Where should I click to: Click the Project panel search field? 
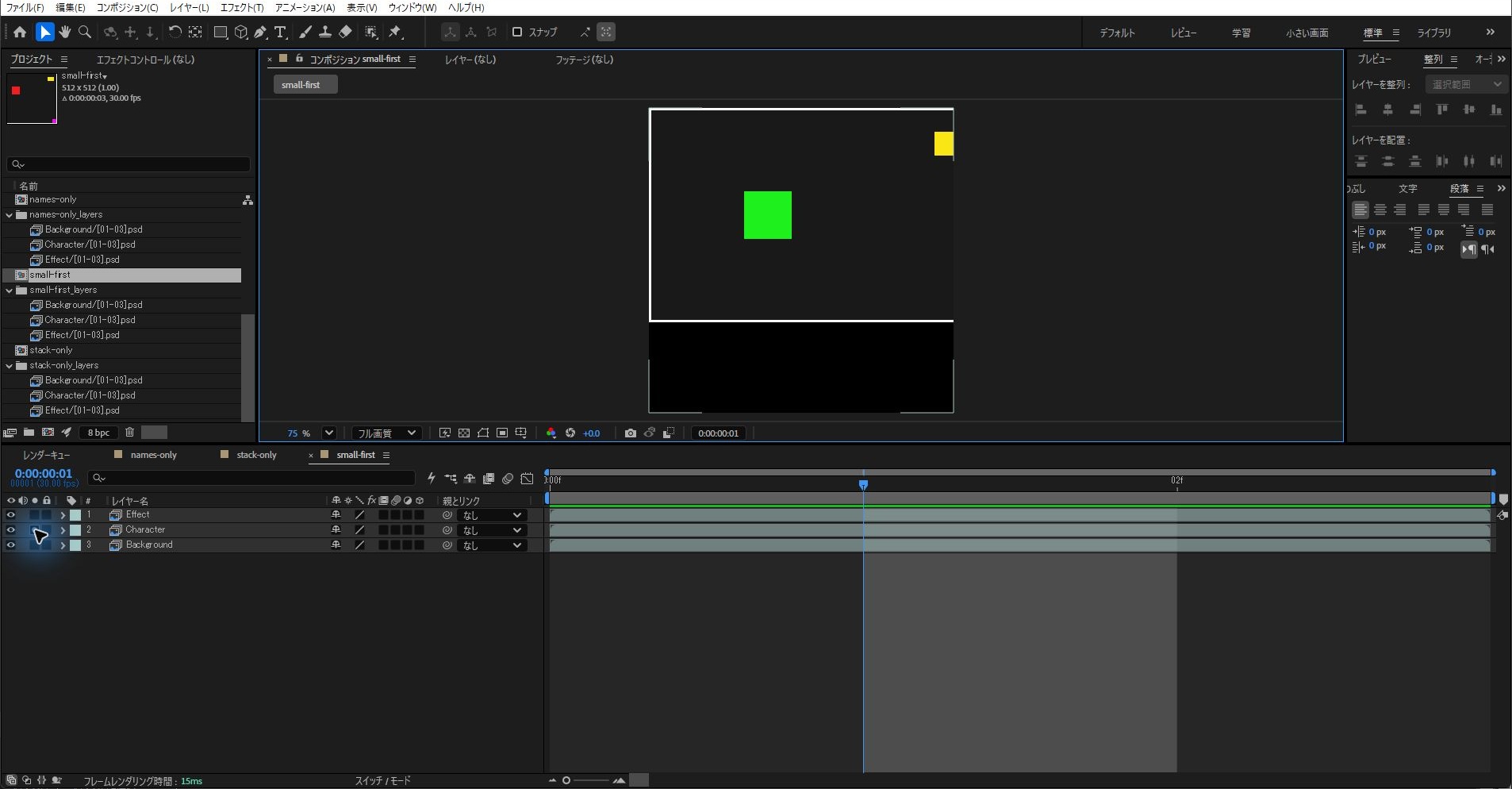(x=129, y=164)
